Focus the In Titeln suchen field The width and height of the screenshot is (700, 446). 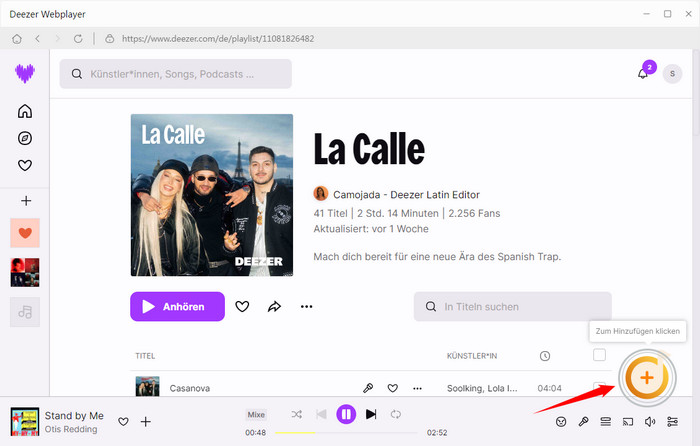click(x=512, y=307)
